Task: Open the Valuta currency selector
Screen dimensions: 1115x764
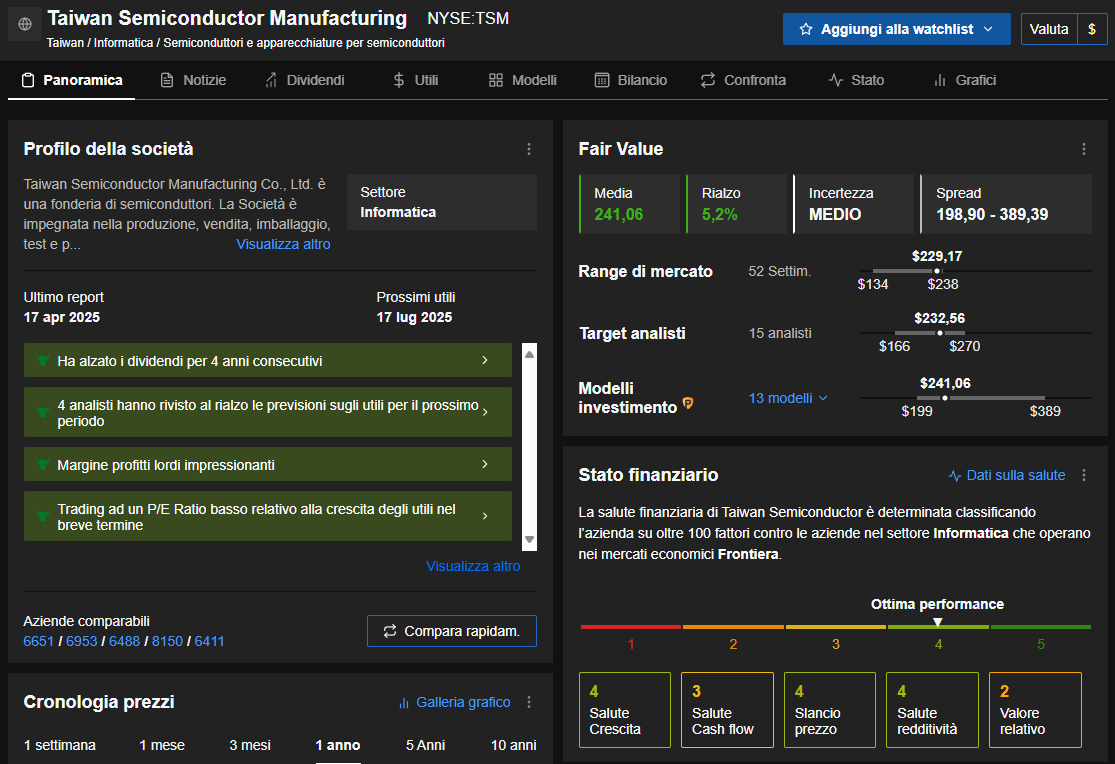Action: [x=1050, y=29]
